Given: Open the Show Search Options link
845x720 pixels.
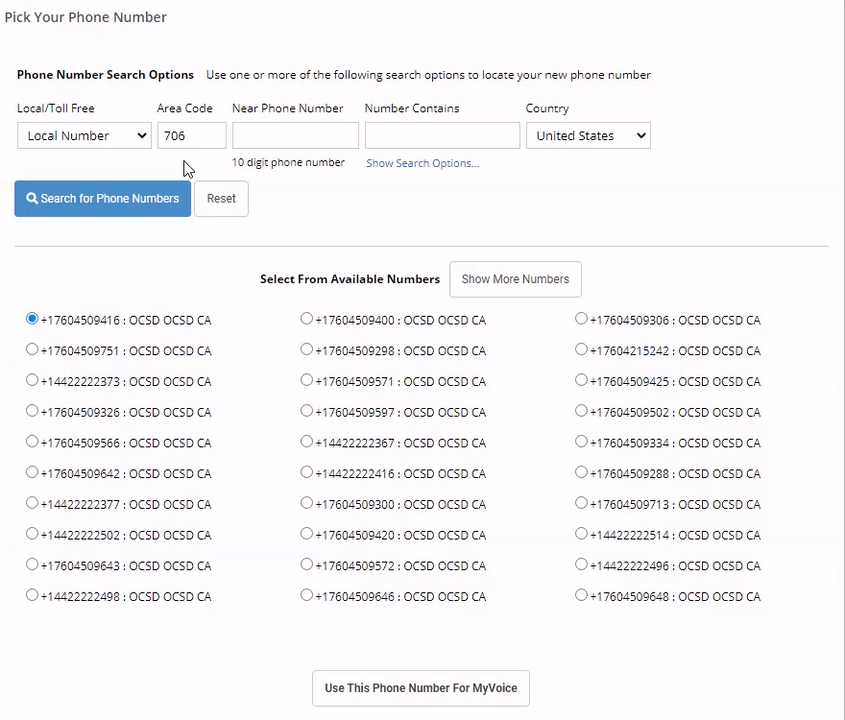Looking at the screenshot, I should pos(422,163).
